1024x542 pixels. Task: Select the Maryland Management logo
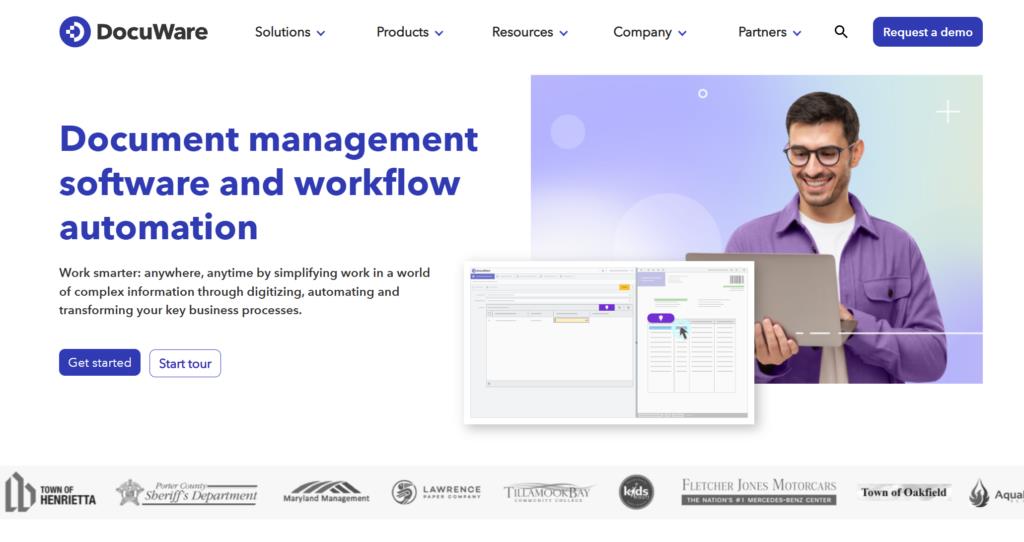tap(326, 492)
